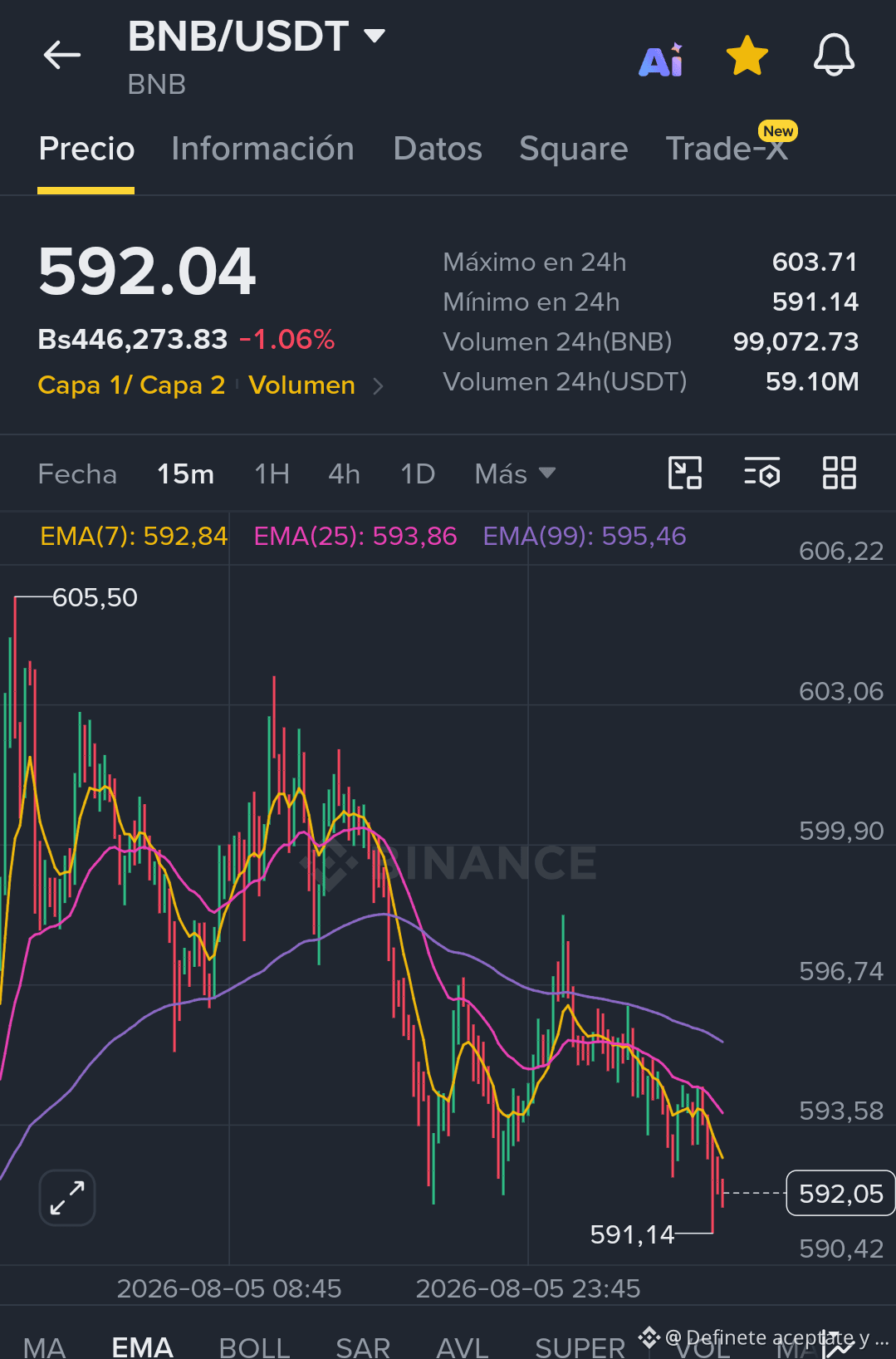The height and width of the screenshot is (1359, 896).
Task: Select the 1H interval
Action: point(272,474)
